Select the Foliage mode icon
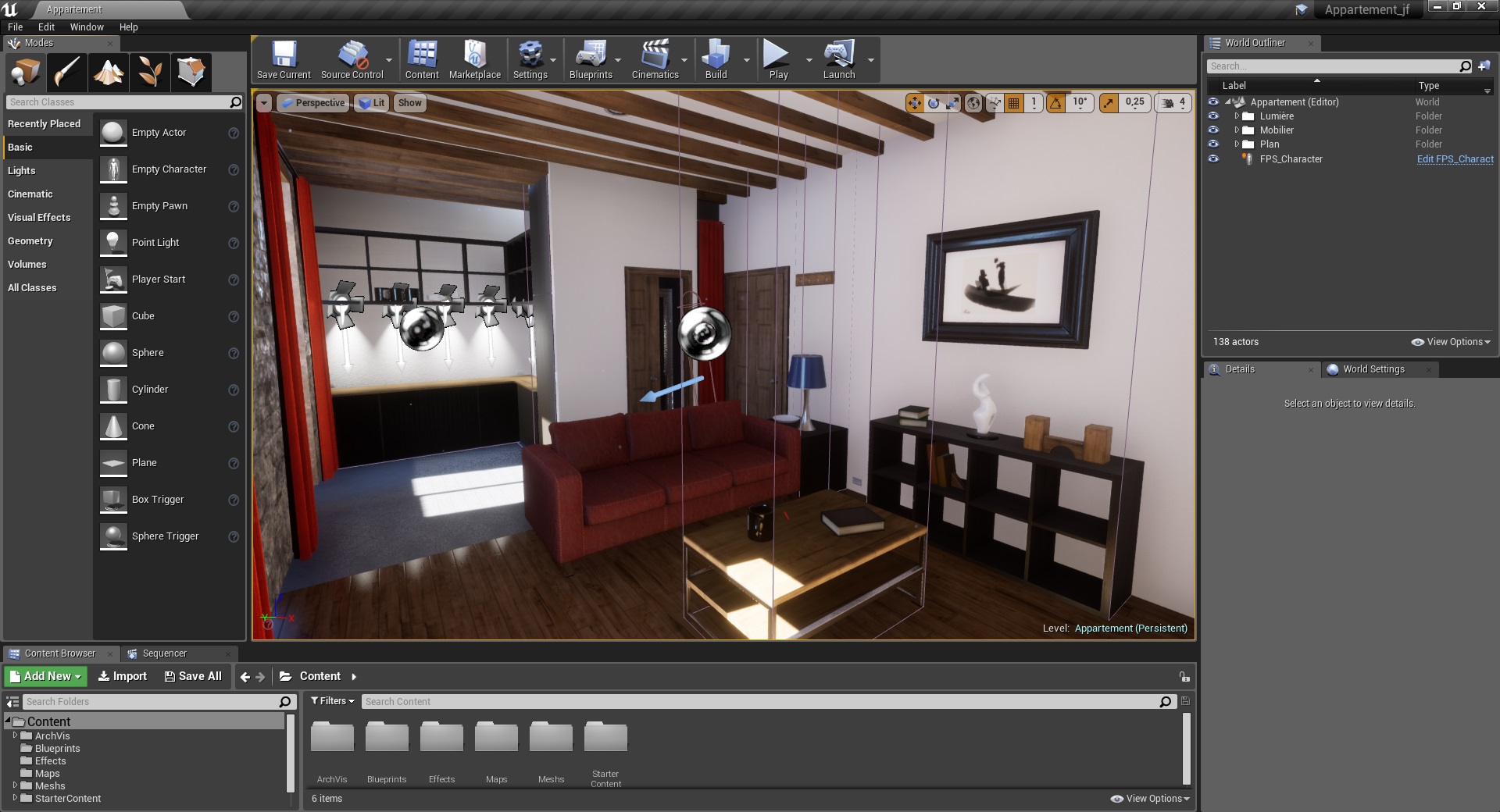 pyautogui.click(x=149, y=73)
